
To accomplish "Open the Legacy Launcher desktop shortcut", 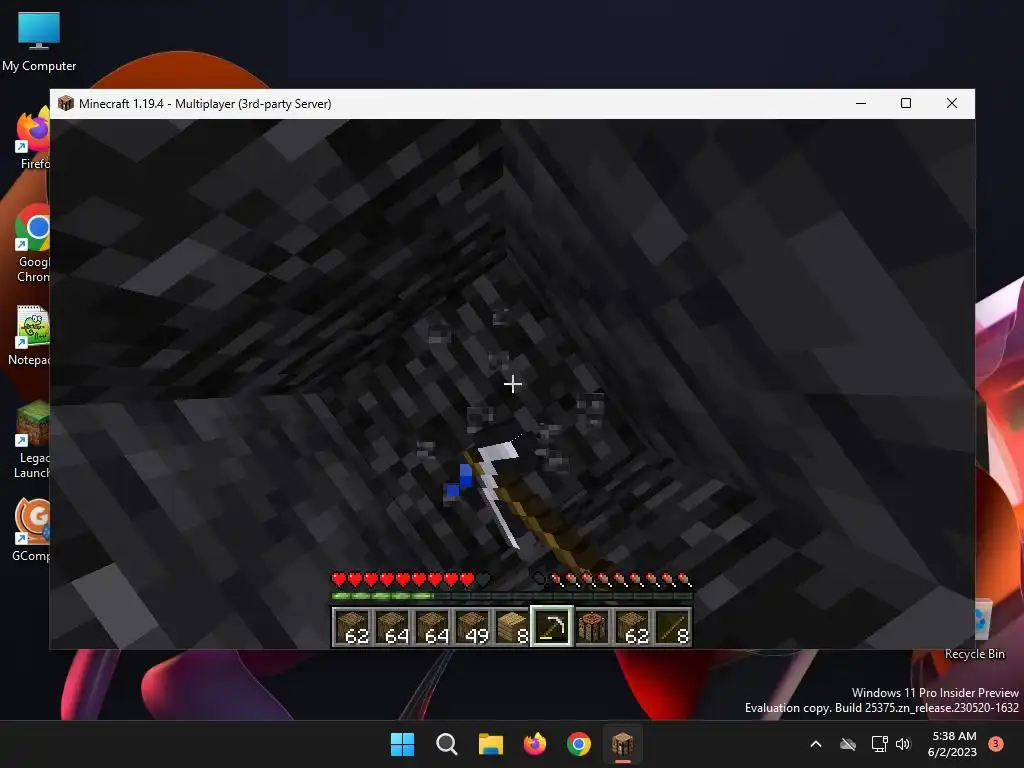I will pos(33,440).
